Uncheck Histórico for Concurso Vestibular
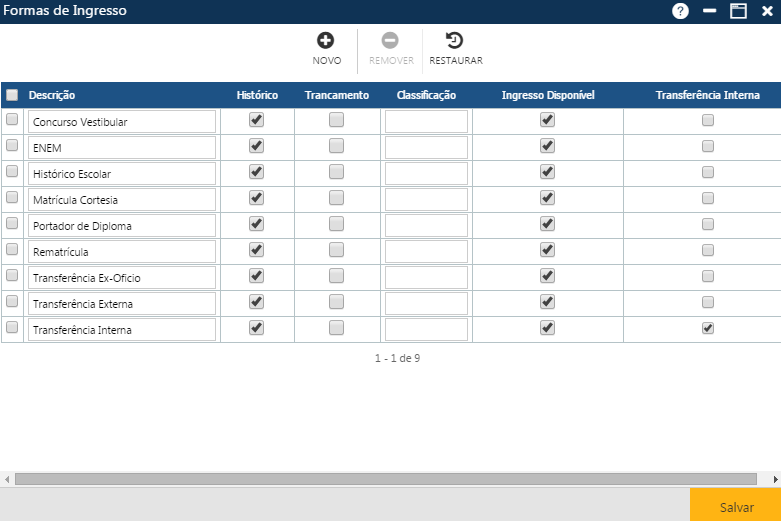 (256, 120)
